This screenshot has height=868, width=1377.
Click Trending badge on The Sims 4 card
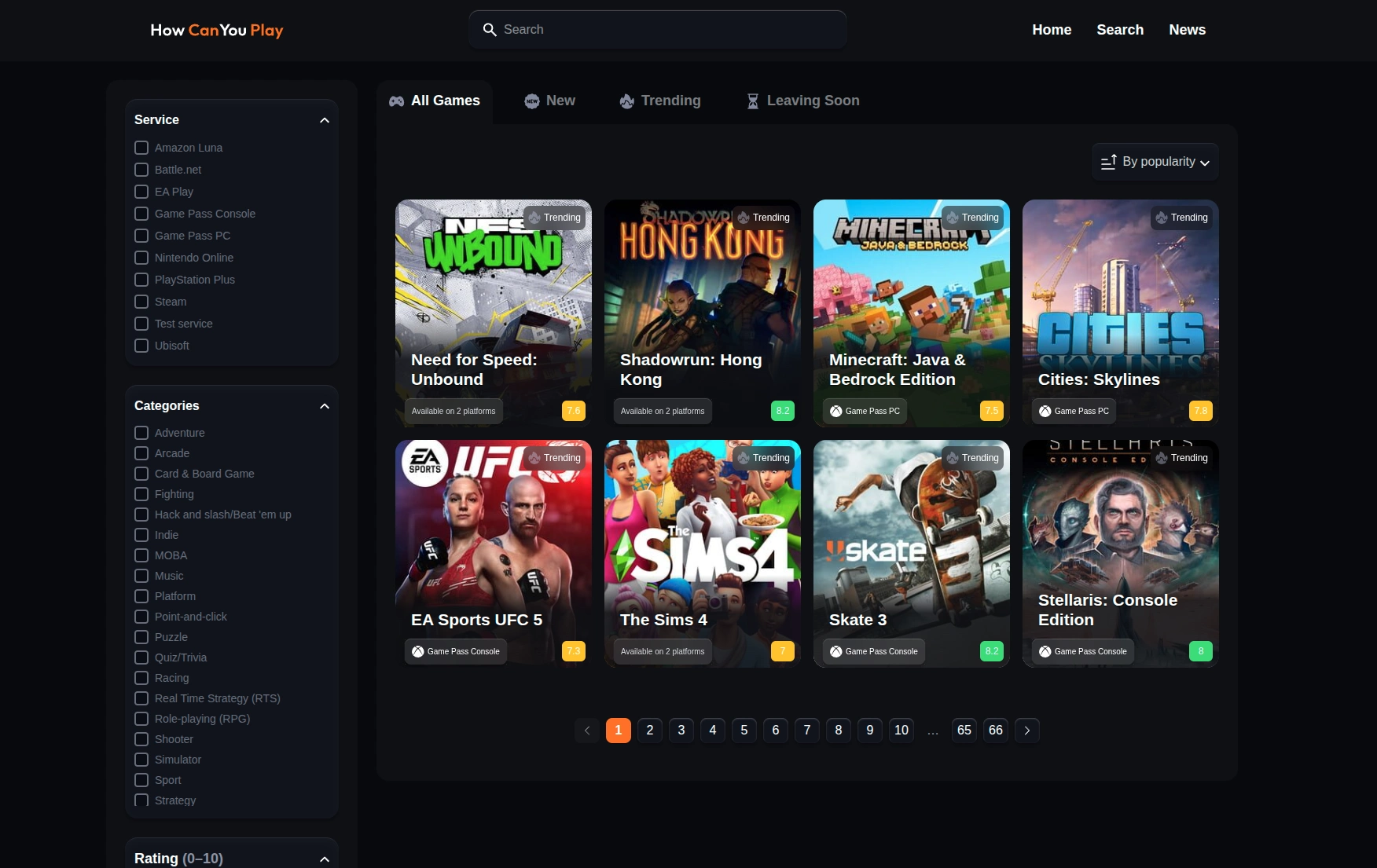764,458
